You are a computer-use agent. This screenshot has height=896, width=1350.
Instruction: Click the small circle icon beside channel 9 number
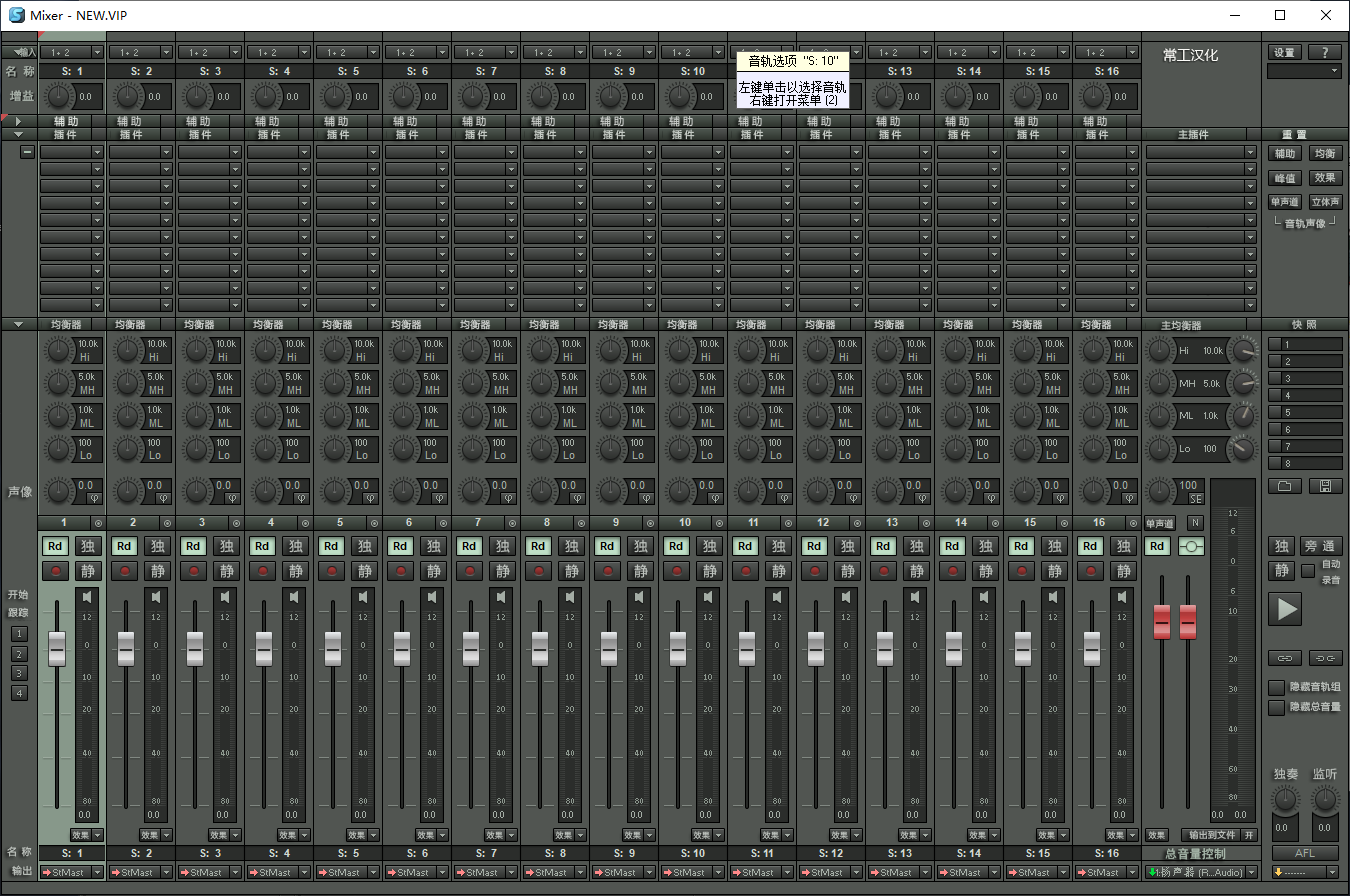coord(650,523)
